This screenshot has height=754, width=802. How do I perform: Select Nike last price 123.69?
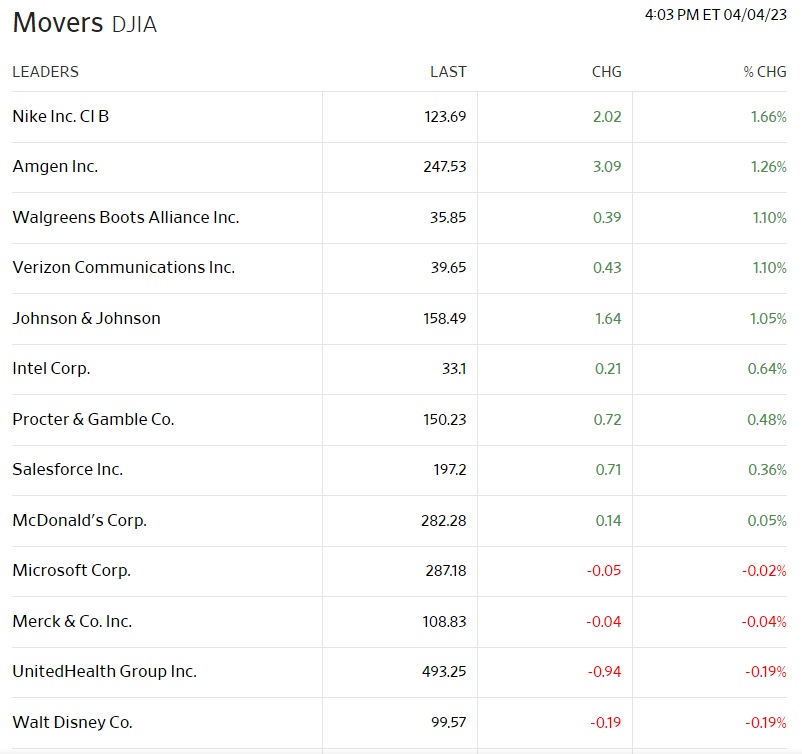coord(445,117)
